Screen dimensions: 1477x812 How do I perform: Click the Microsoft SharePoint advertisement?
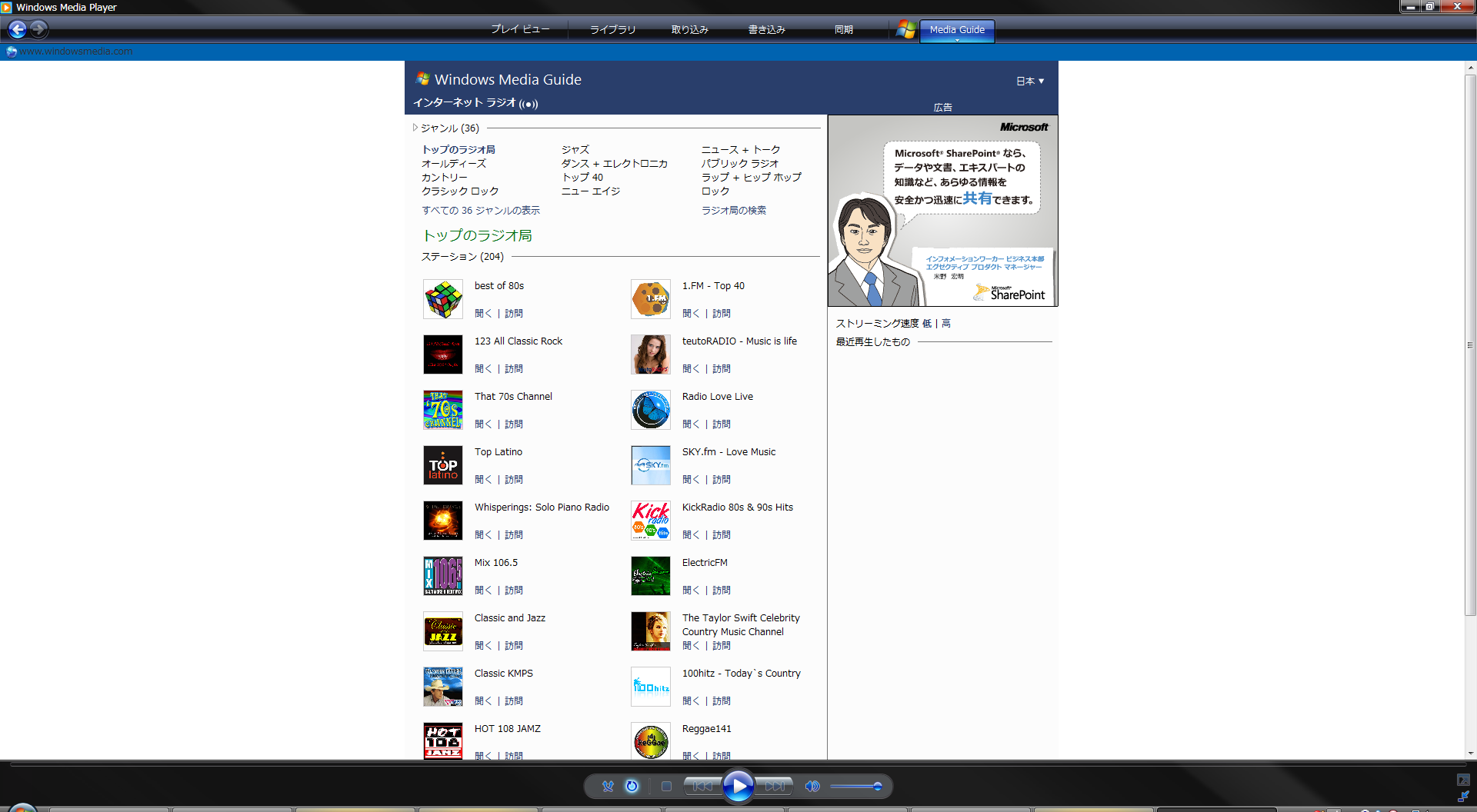click(x=943, y=211)
